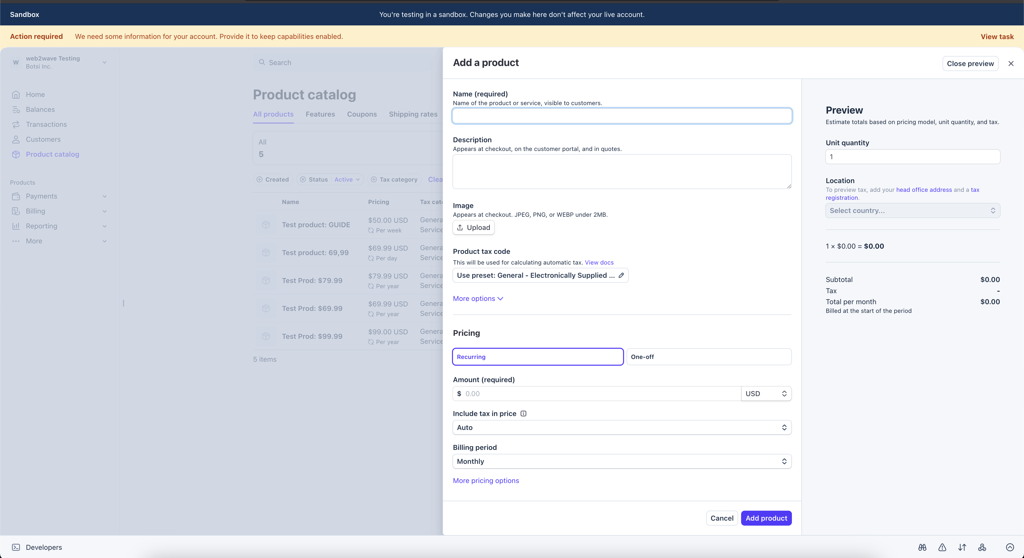The image size is (1024, 558).
Task: Click 'Test Prod: $69.99' row name
Action: (312, 308)
